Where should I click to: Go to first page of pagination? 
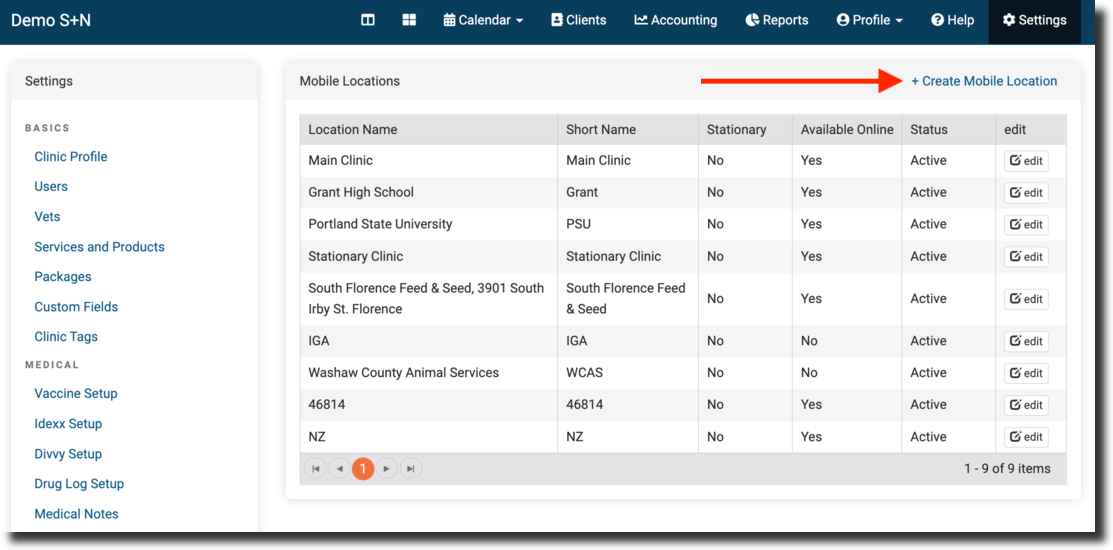(x=315, y=469)
